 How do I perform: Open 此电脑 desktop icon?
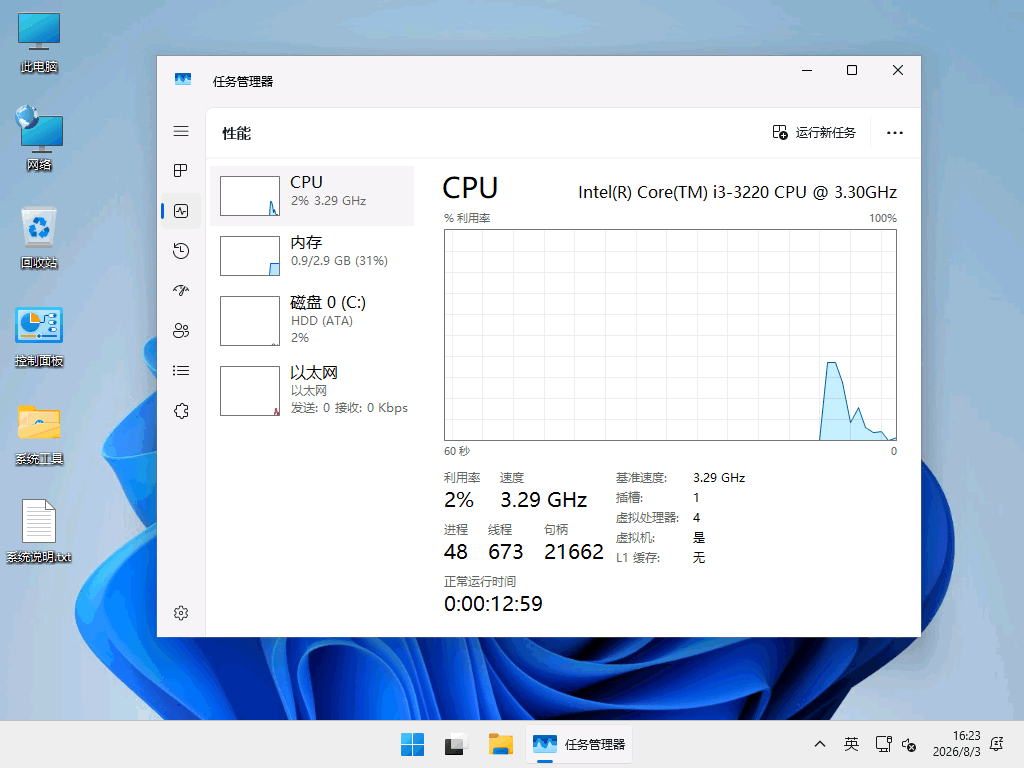point(39,42)
